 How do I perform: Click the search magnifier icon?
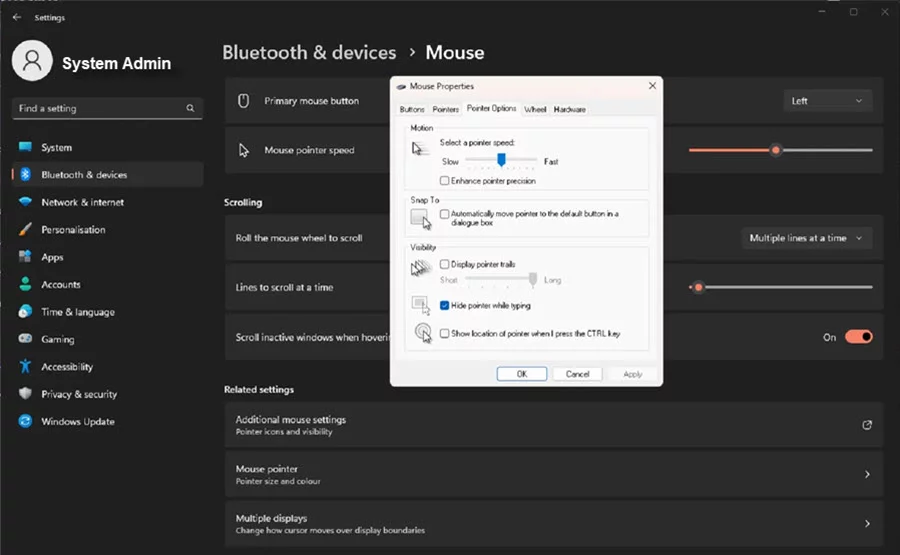pyautogui.click(x=190, y=108)
